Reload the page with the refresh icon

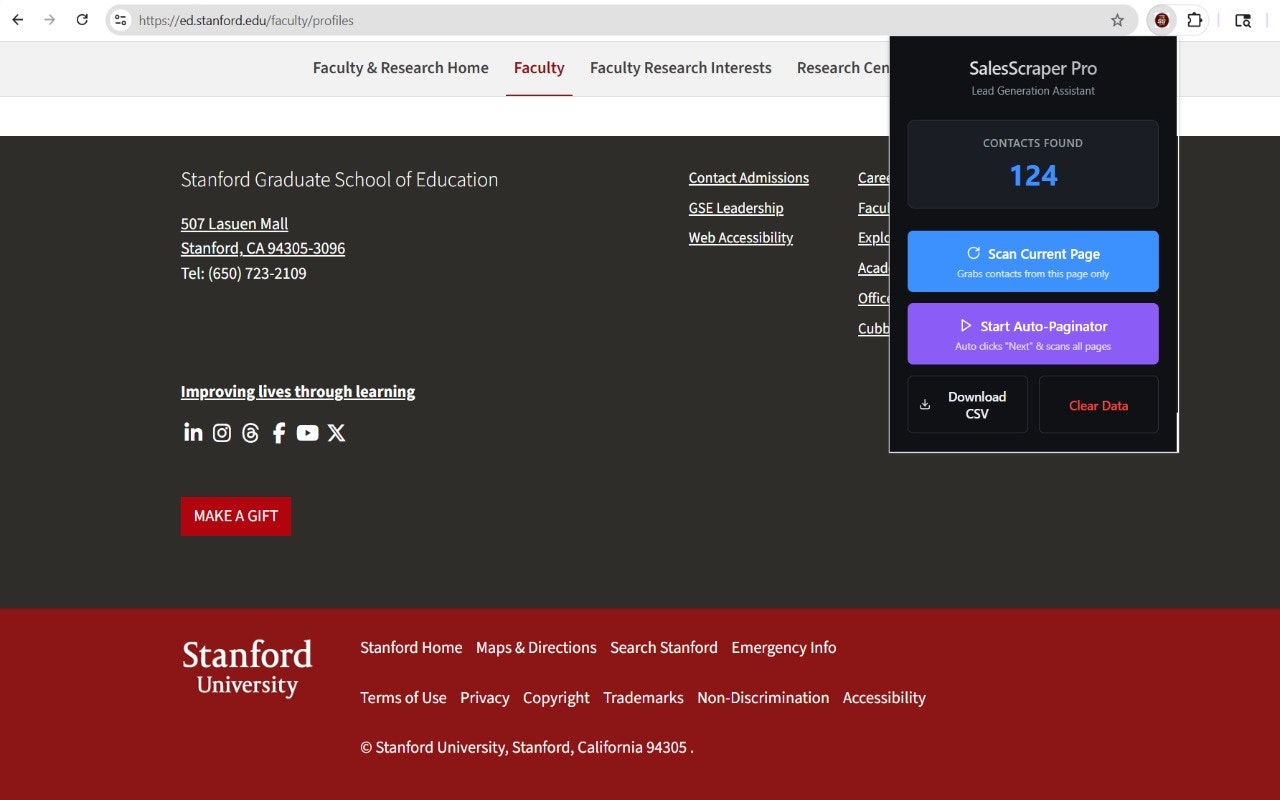coord(82,20)
